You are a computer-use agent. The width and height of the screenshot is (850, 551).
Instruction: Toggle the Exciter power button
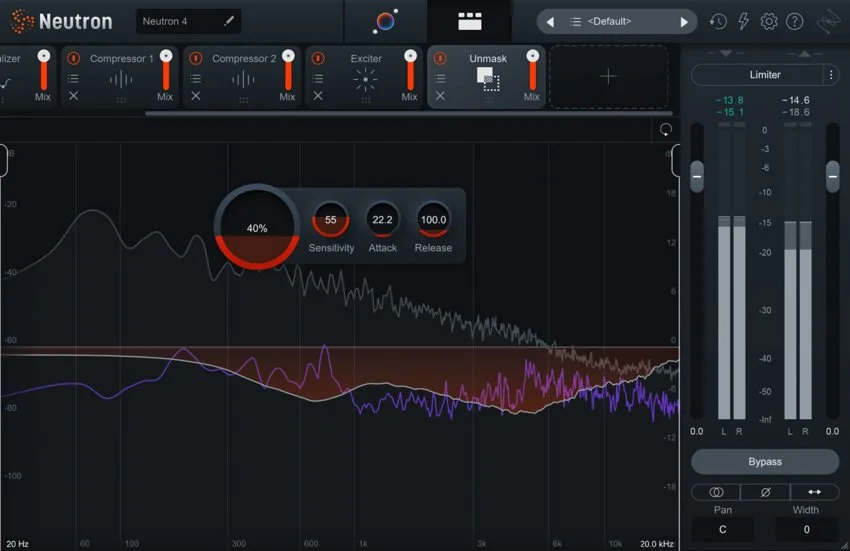point(318,58)
